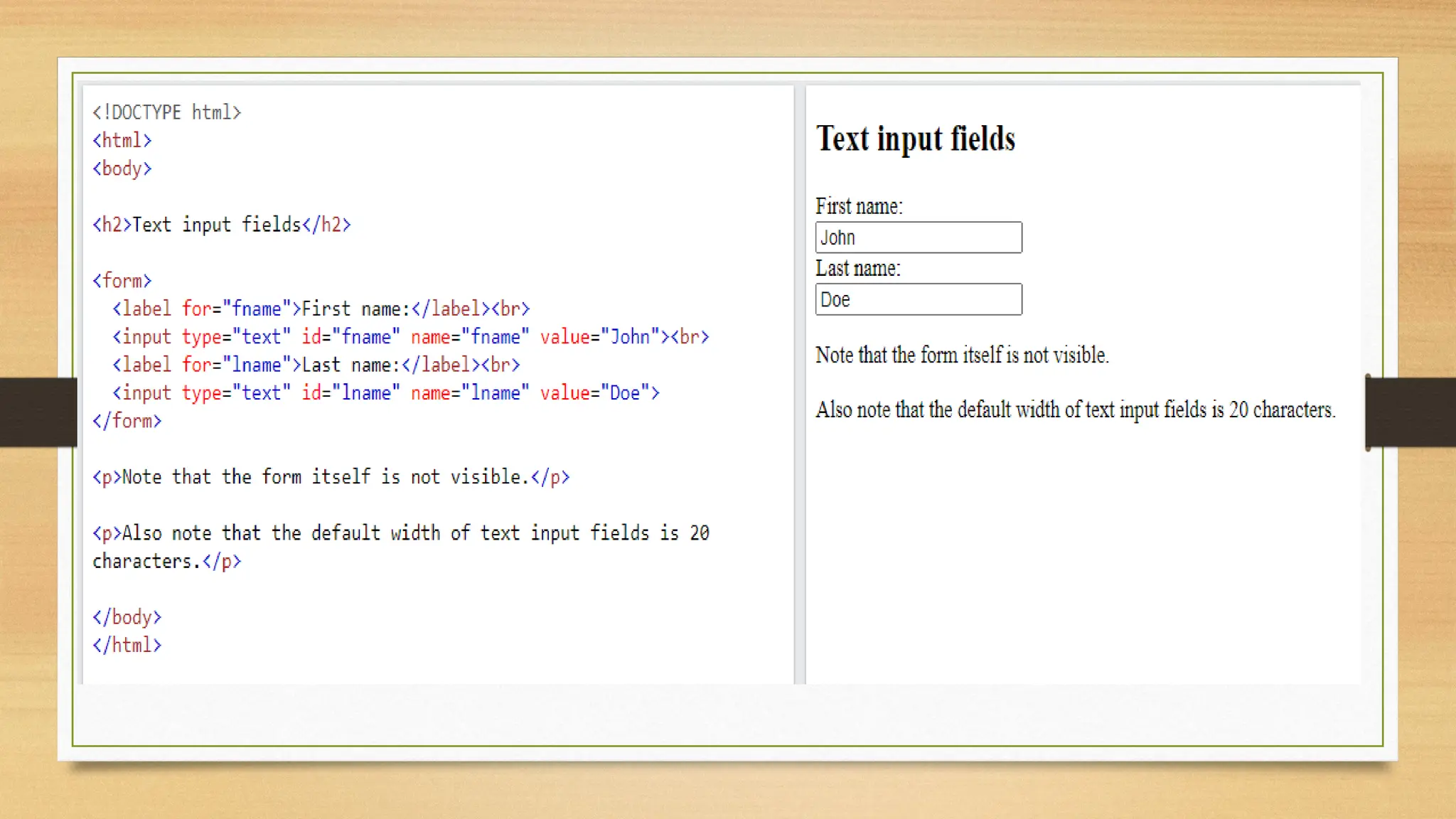1456x819 pixels.
Task: Click the rendered paragraph about form not visible
Action: [961, 355]
